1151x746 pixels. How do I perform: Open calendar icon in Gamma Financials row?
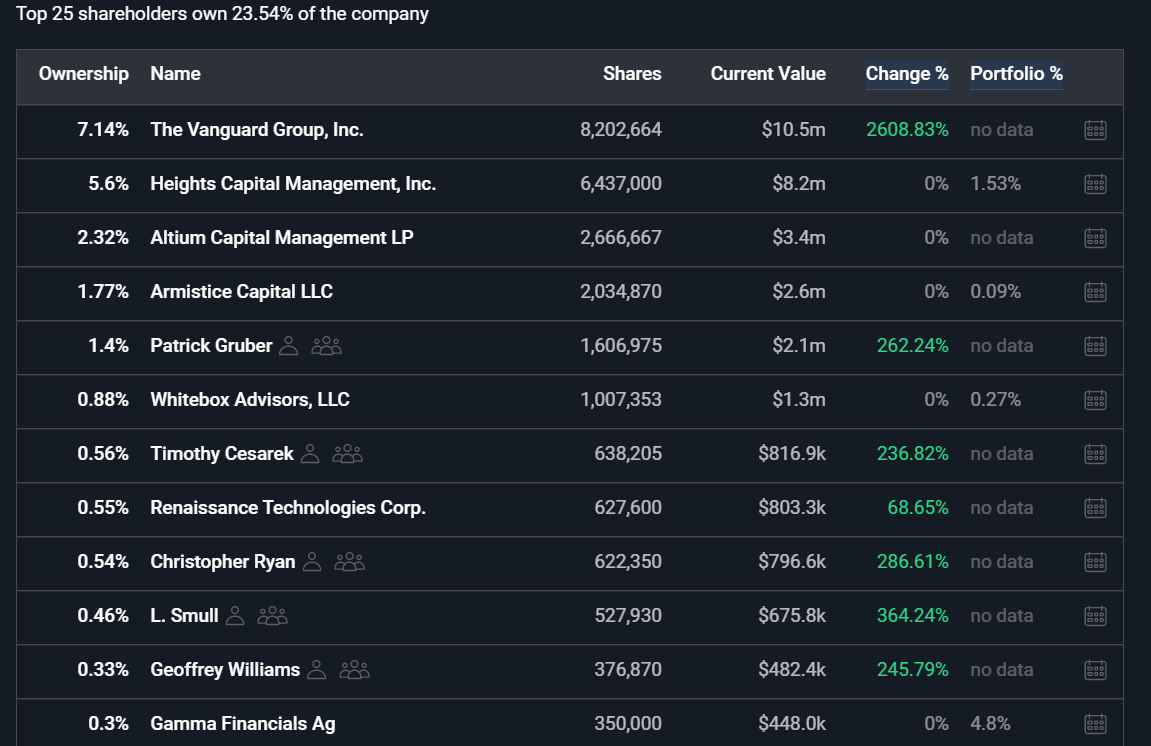[1095, 724]
